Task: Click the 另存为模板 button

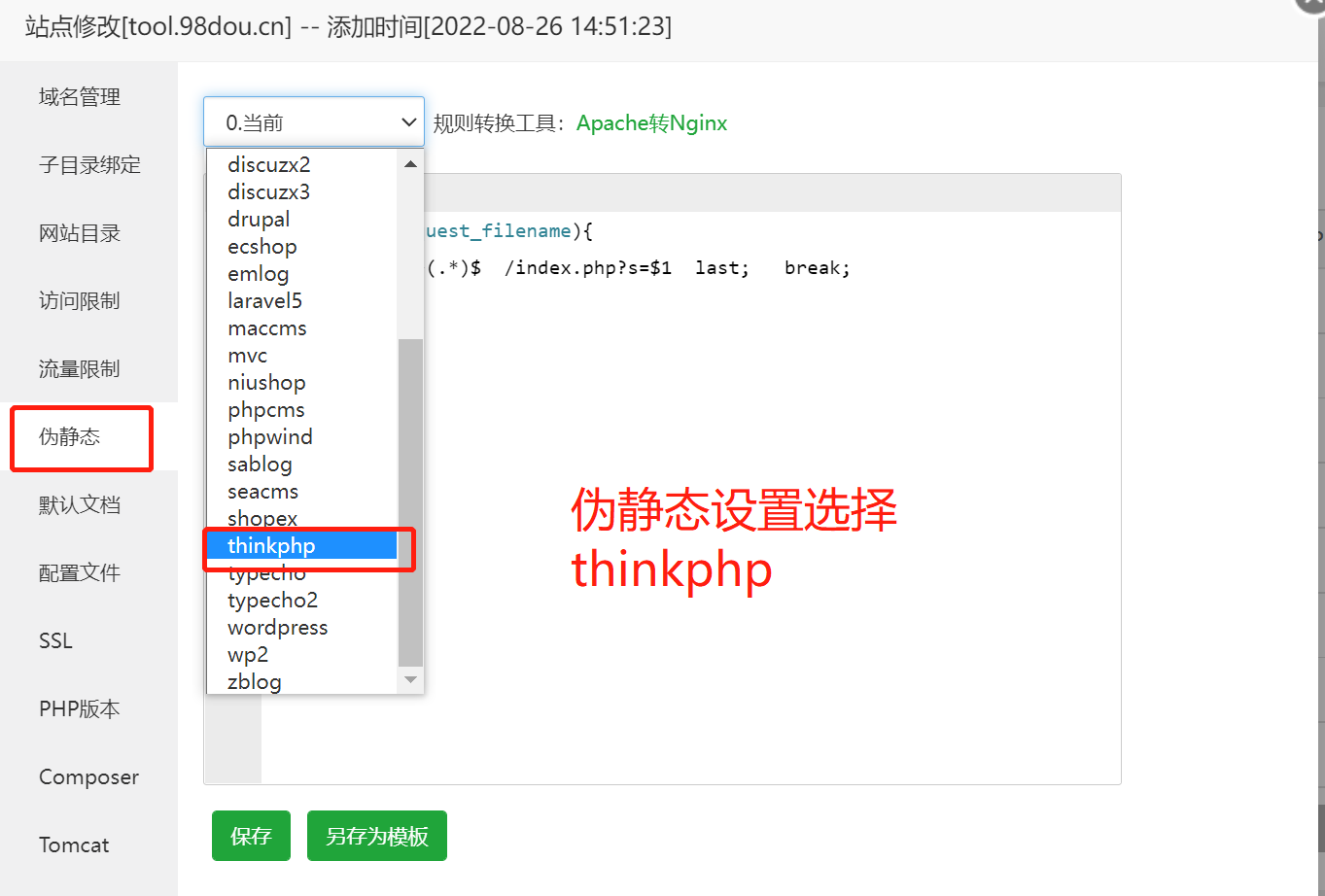Action: [x=376, y=836]
